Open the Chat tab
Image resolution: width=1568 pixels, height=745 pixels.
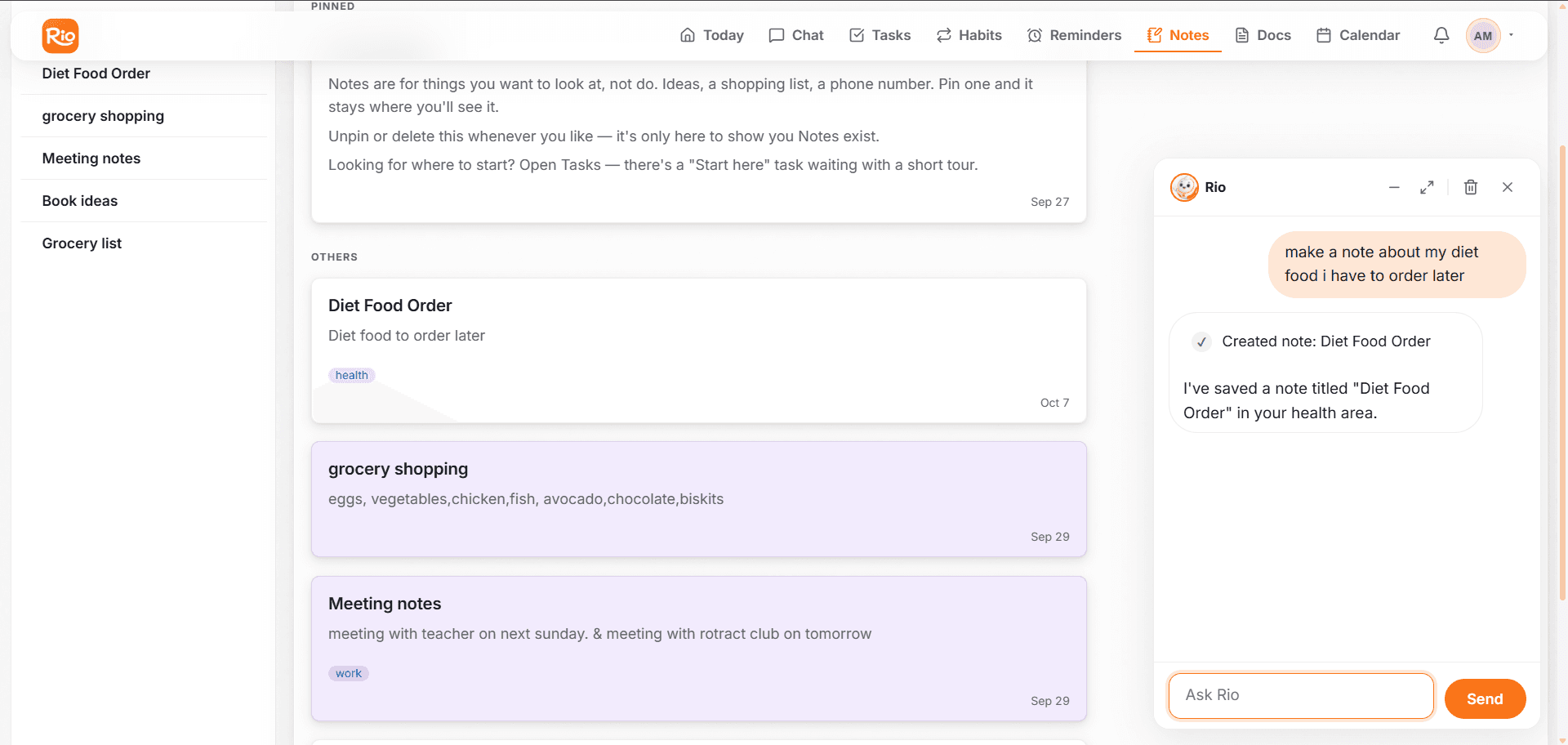pos(796,35)
